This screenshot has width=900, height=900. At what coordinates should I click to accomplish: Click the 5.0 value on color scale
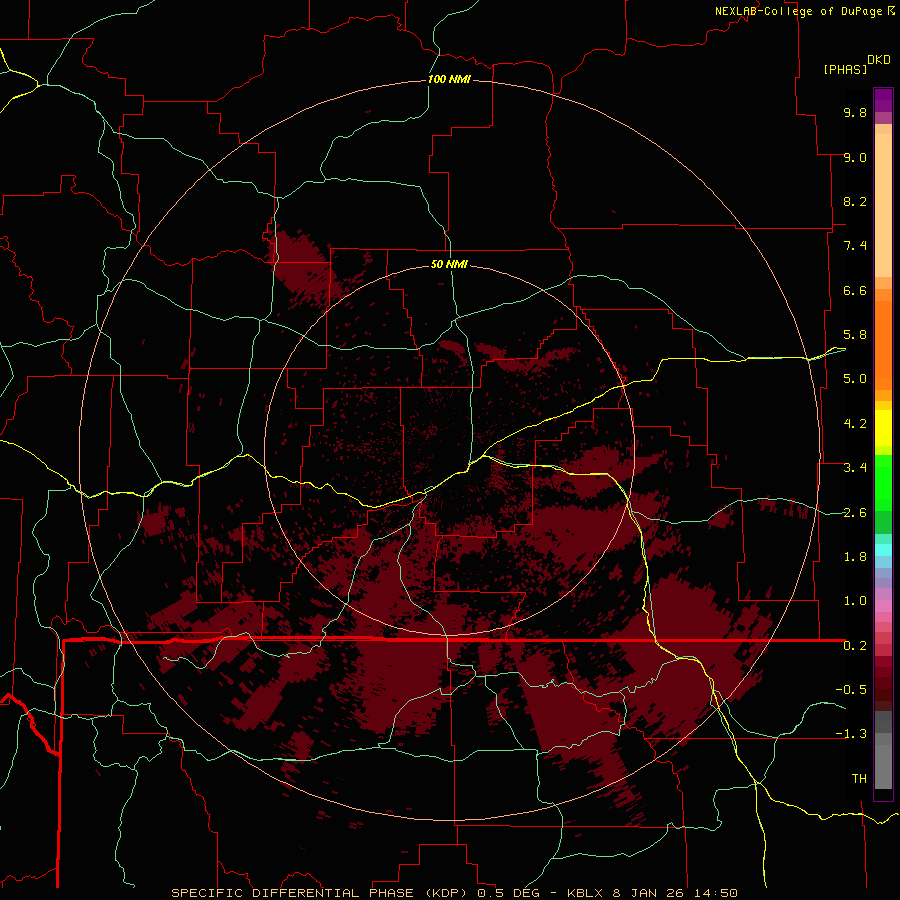(855, 379)
